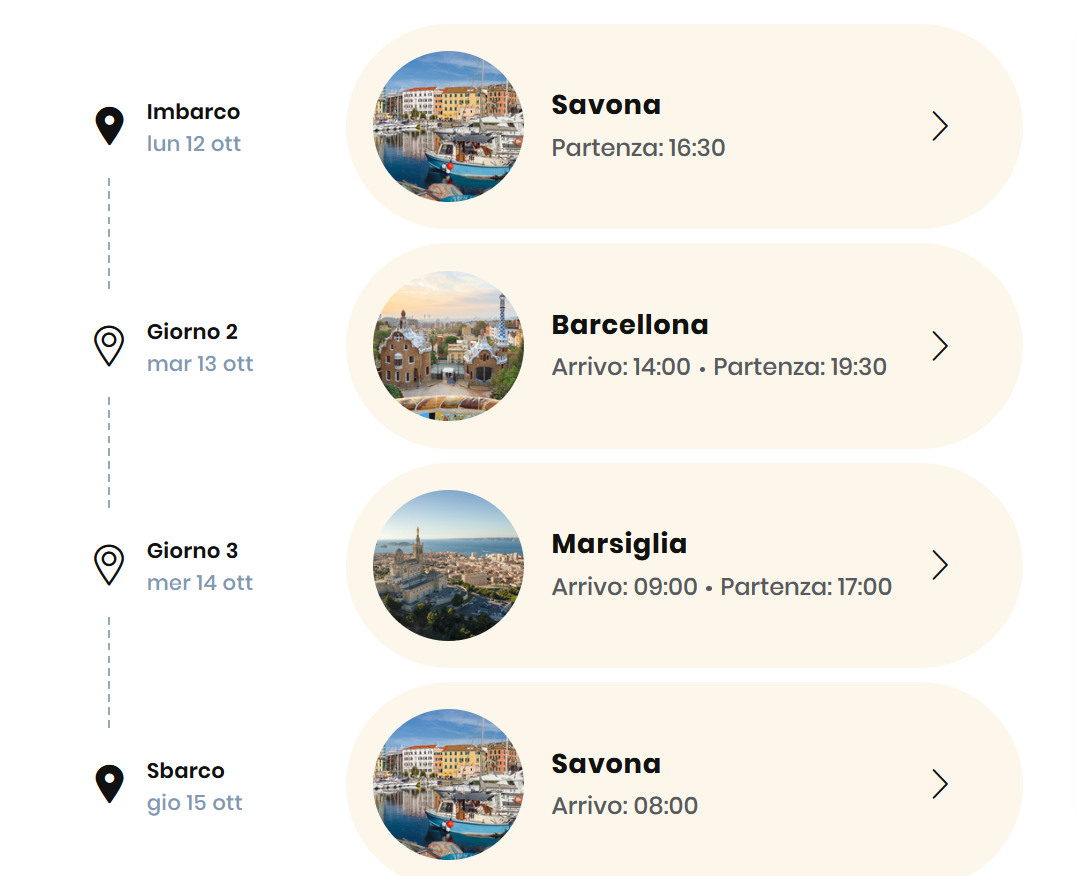Click the Savona photo on disembarkation card
The height and width of the screenshot is (876, 1077).
point(448,784)
